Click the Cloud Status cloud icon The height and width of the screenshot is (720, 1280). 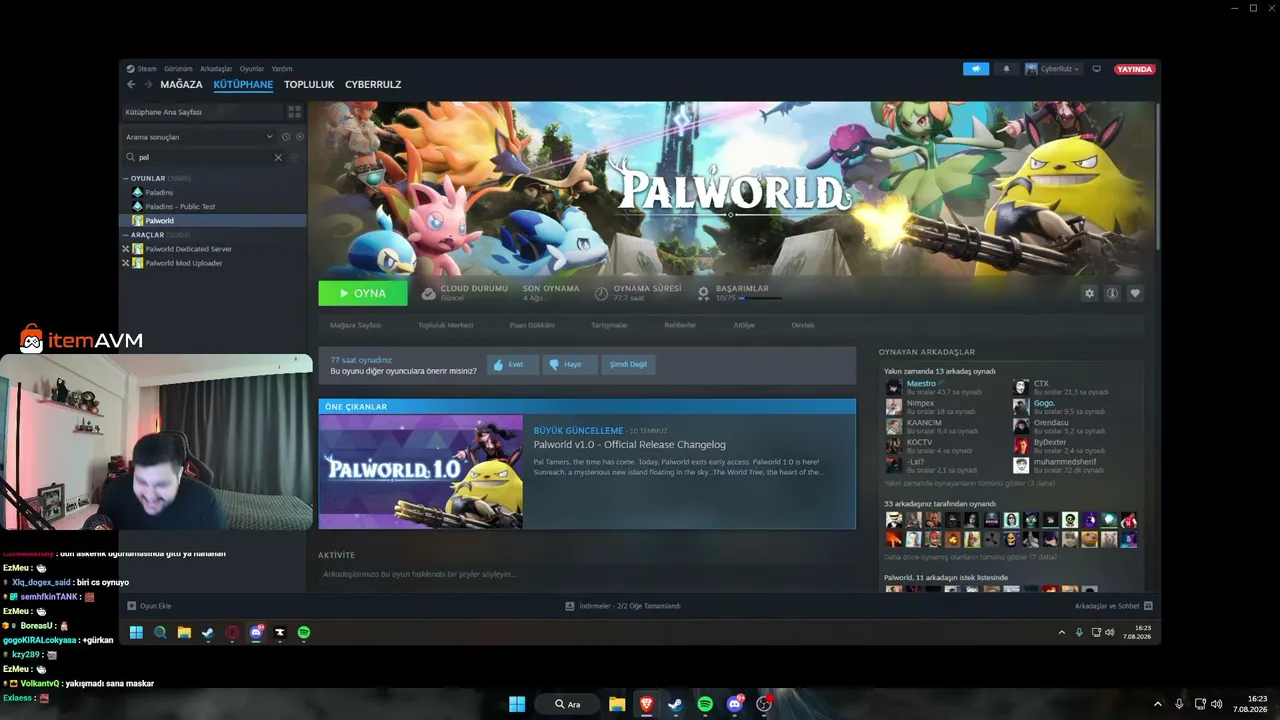[428, 294]
